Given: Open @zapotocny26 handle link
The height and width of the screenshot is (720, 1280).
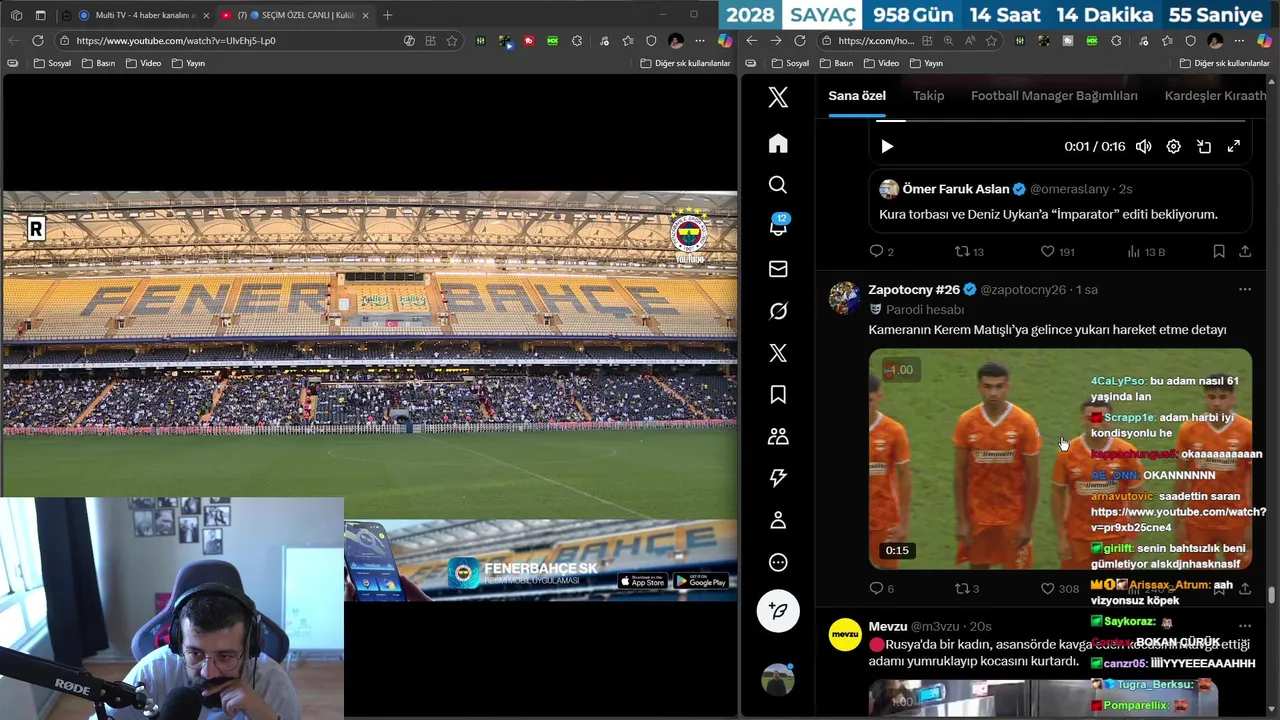Looking at the screenshot, I should (1023, 290).
